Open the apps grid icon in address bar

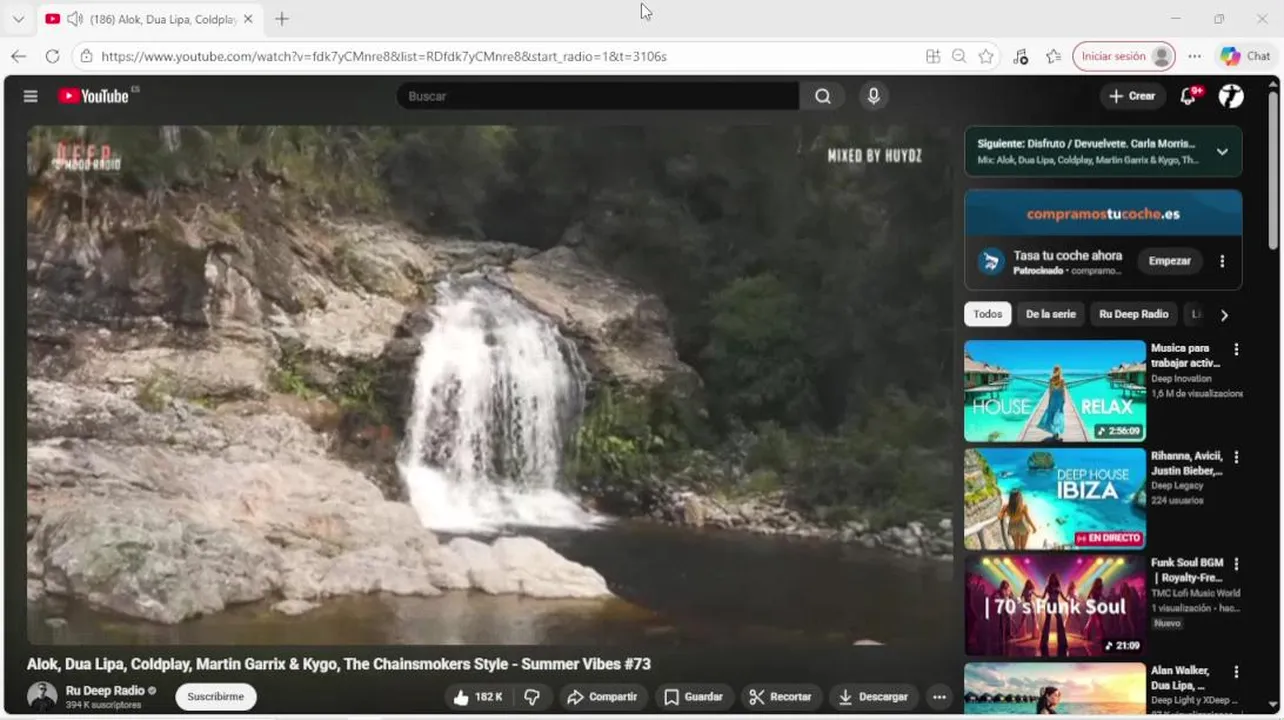click(x=933, y=56)
